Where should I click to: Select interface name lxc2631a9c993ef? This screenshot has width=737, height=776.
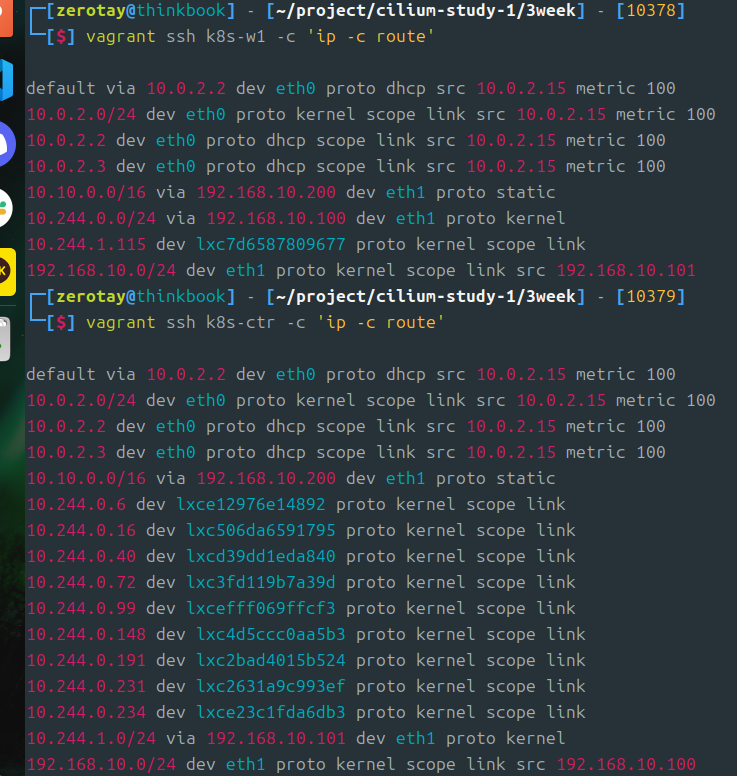[x=271, y=686]
